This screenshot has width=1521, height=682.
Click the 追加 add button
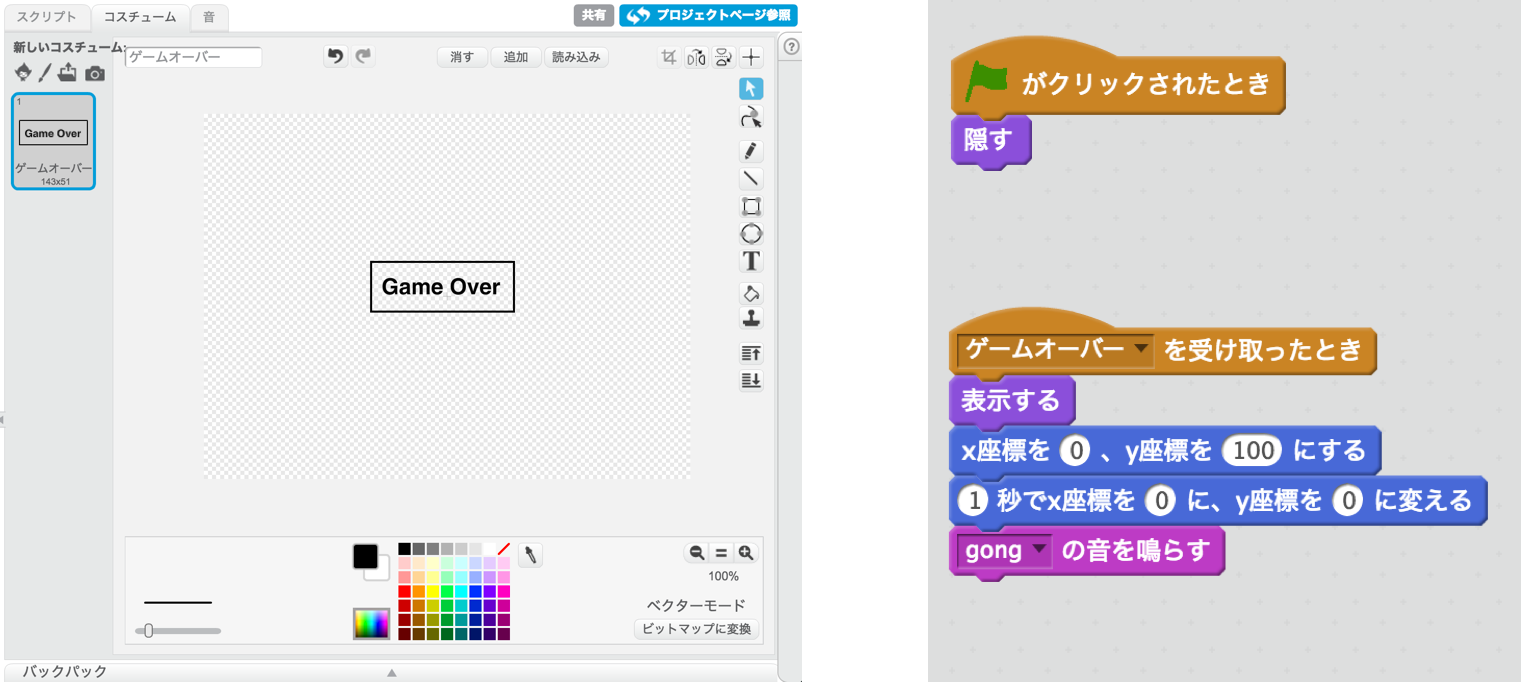(x=516, y=57)
